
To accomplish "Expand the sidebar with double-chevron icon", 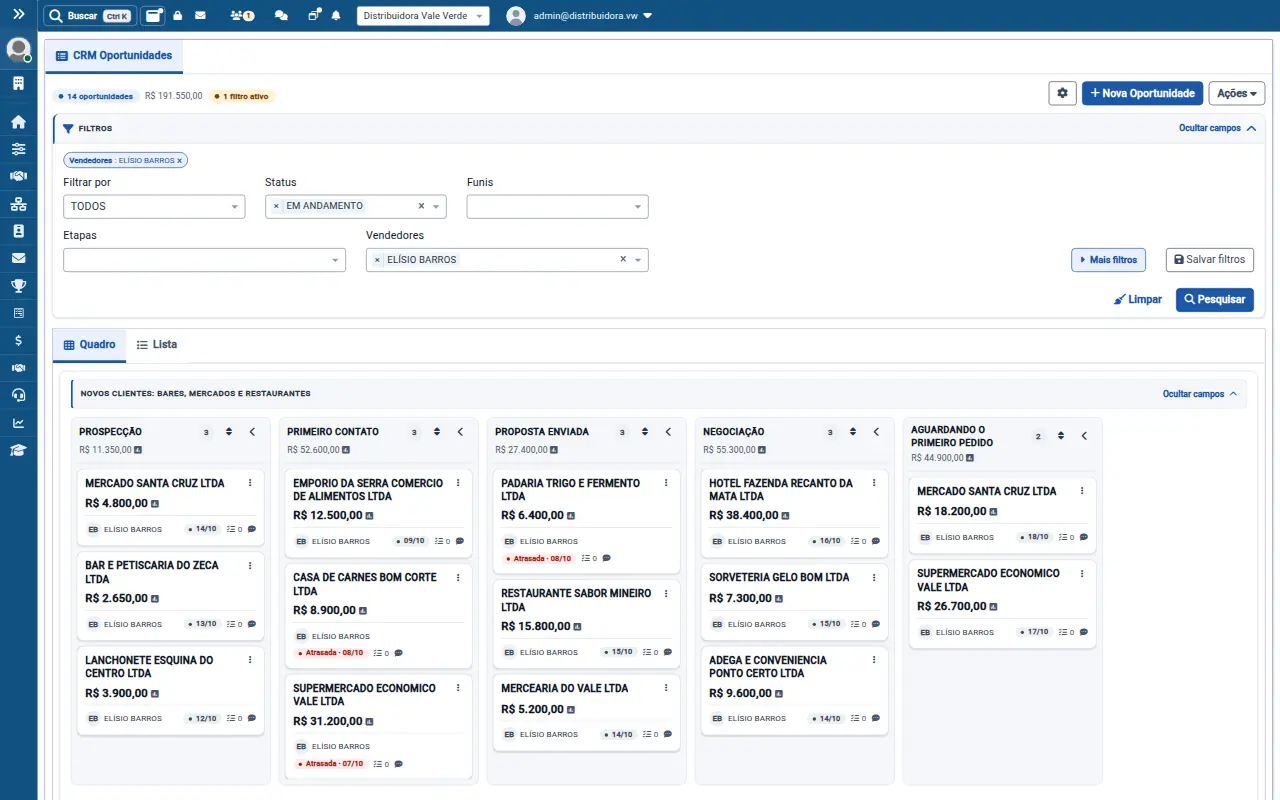I will 18,14.
